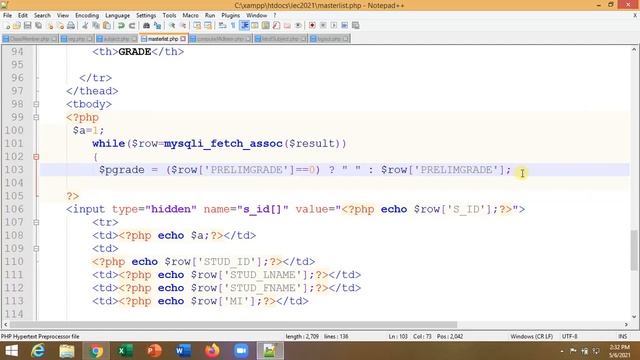
Task: Click Synchronize Vertical Scrolling icon
Action: click(197, 25)
